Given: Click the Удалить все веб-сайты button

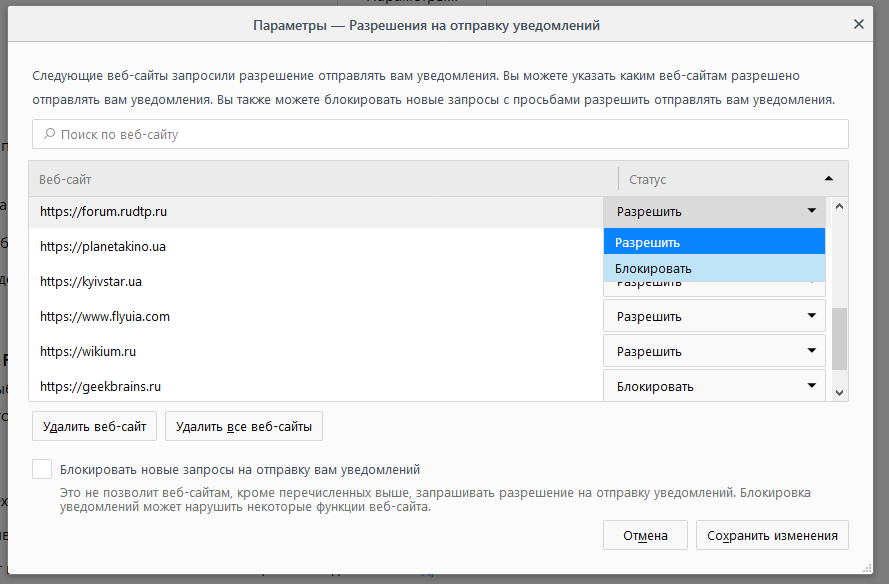Looking at the screenshot, I should (244, 426).
